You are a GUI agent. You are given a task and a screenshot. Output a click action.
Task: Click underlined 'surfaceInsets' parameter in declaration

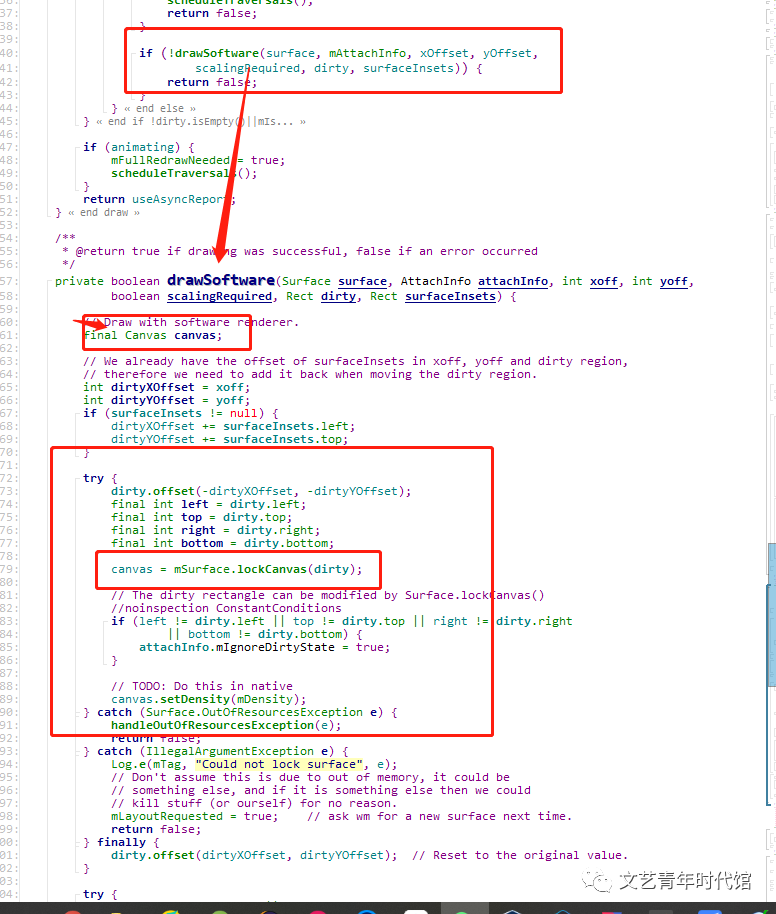(450, 296)
